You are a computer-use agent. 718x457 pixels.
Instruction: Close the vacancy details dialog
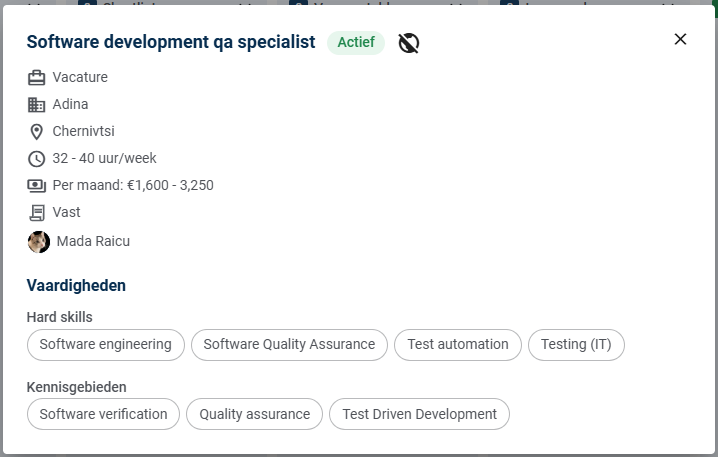pos(680,39)
